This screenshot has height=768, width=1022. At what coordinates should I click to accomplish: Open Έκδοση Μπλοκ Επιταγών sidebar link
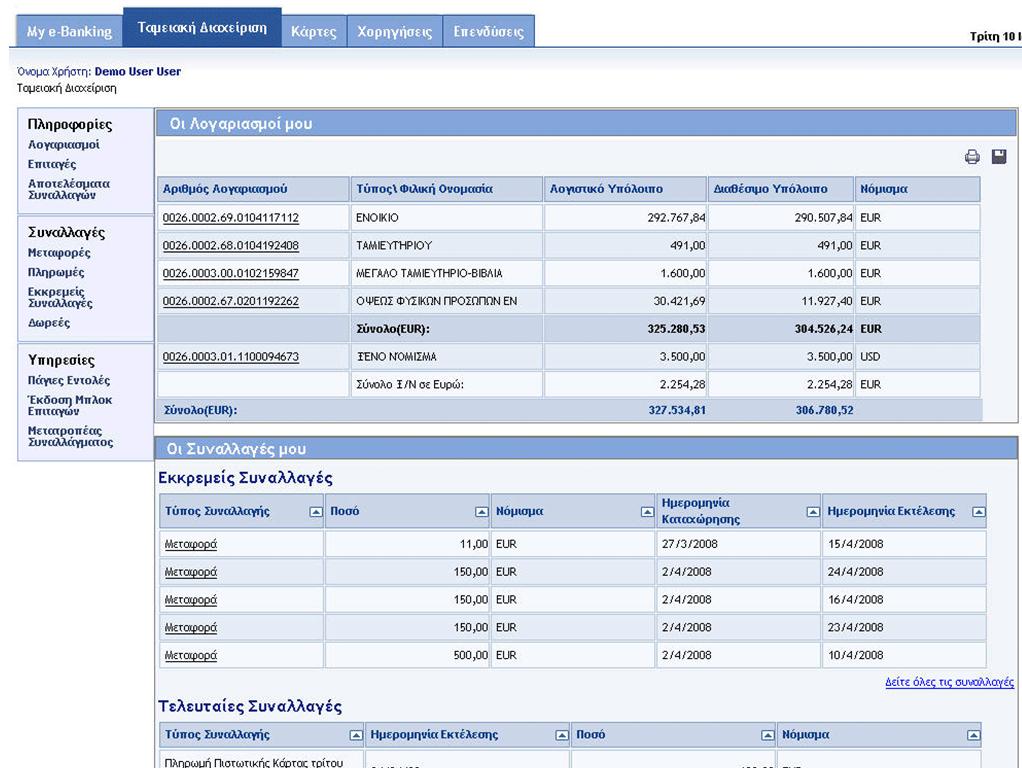[70, 406]
